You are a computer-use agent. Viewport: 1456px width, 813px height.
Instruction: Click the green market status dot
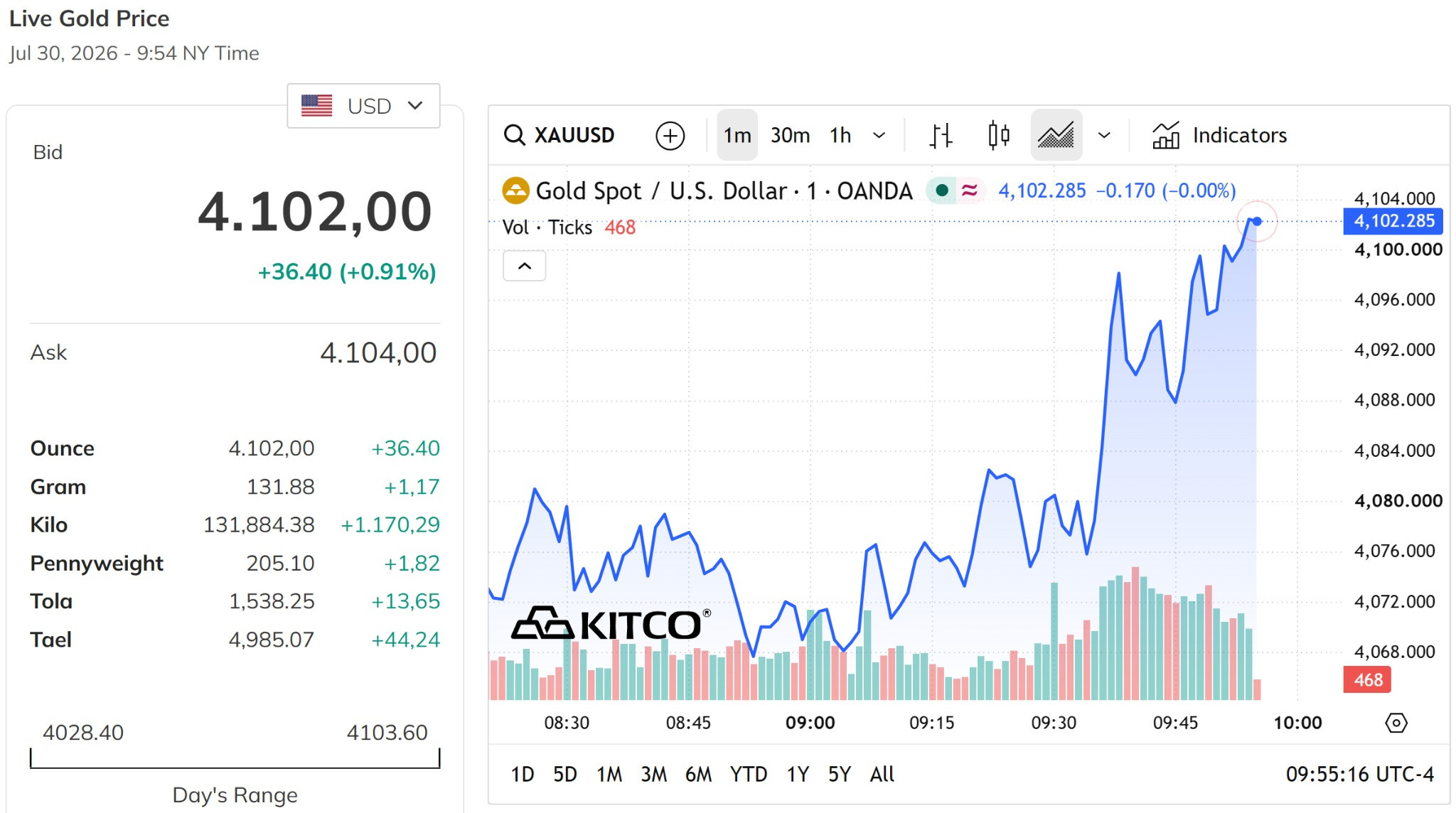click(x=942, y=190)
